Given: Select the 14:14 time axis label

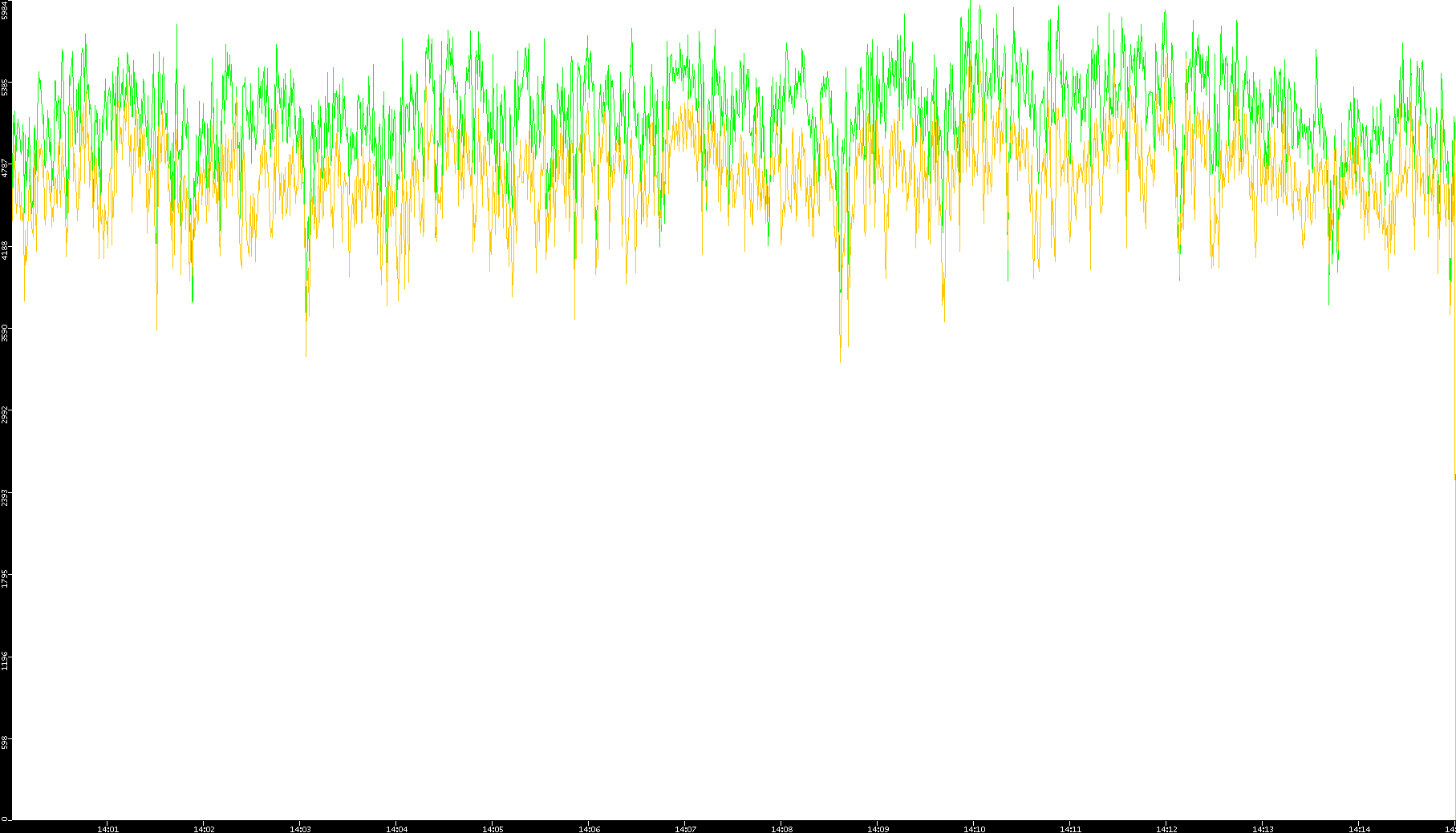Looking at the screenshot, I should (1359, 829).
